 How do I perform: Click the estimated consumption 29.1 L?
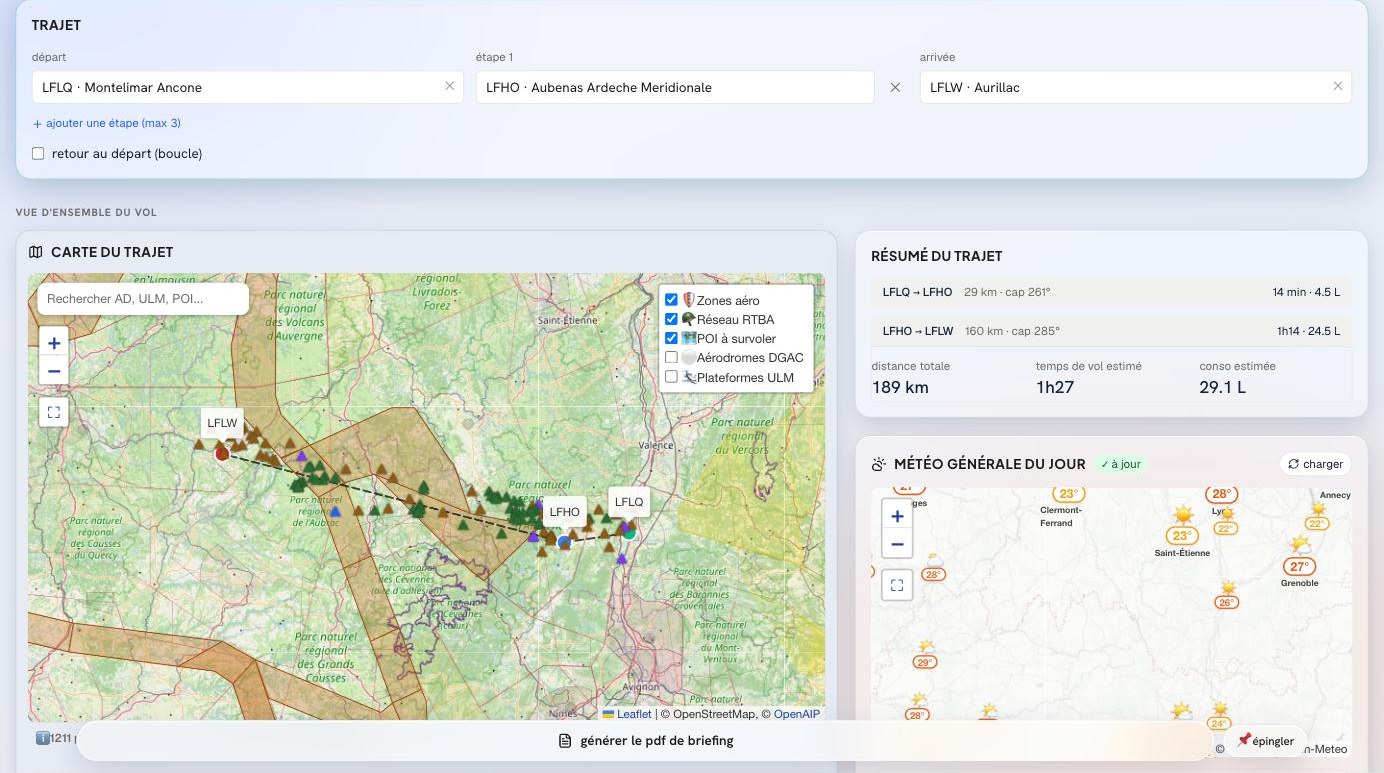click(1223, 387)
